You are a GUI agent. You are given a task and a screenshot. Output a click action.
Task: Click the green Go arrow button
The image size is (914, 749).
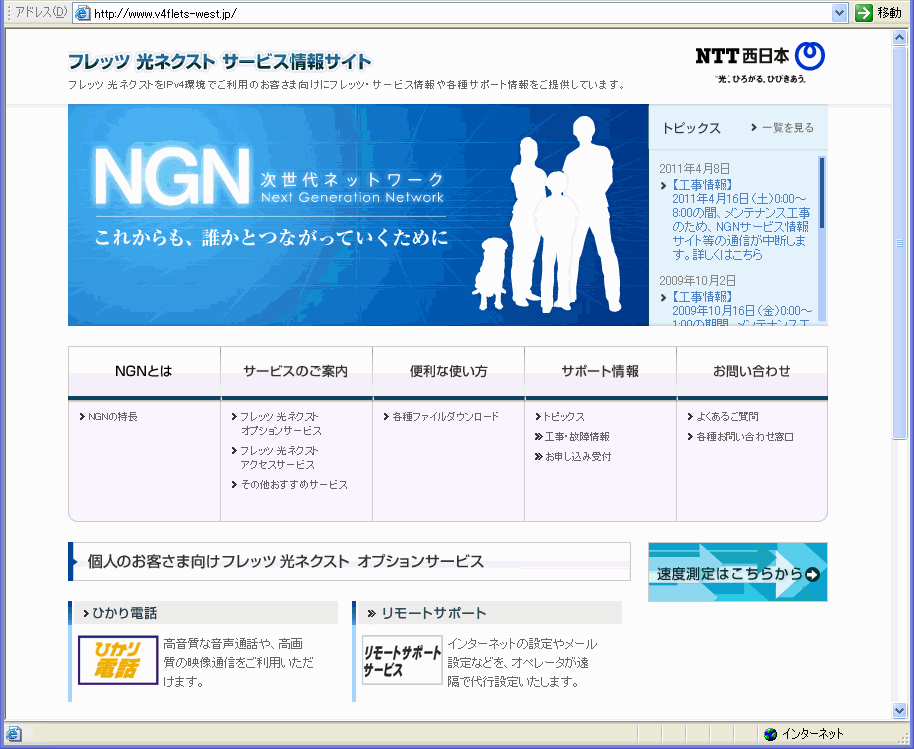point(864,13)
